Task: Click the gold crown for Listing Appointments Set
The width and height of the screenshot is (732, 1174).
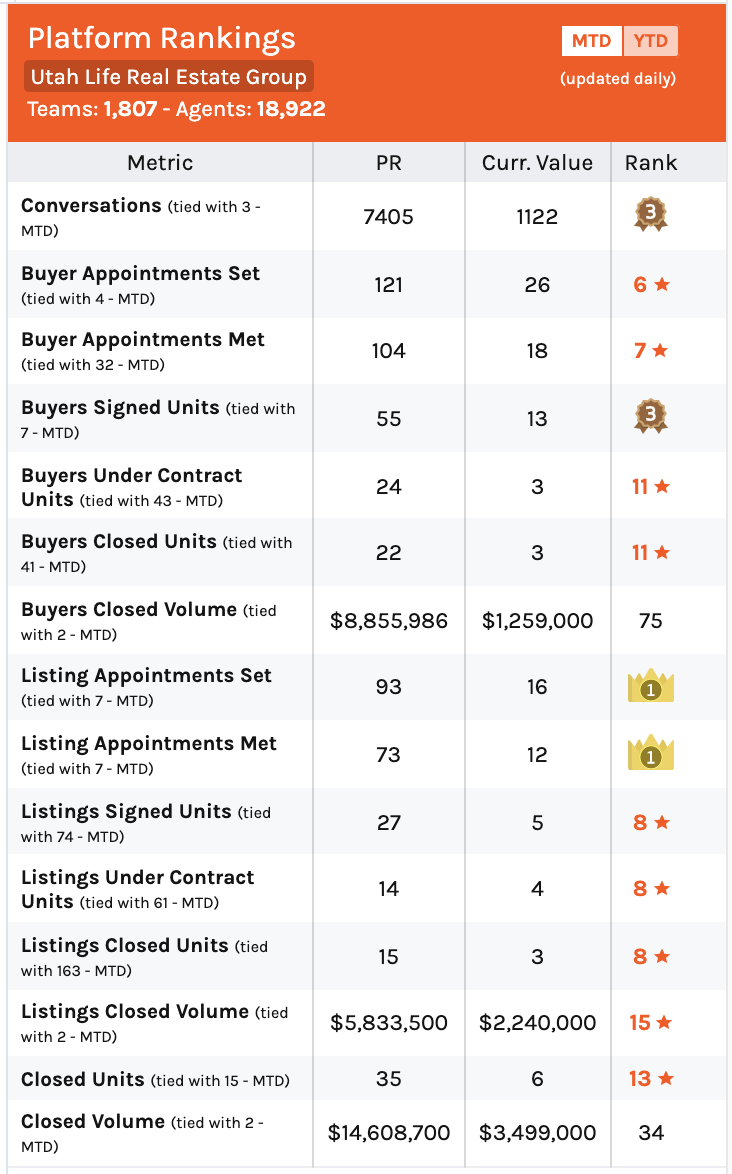Action: 650,685
